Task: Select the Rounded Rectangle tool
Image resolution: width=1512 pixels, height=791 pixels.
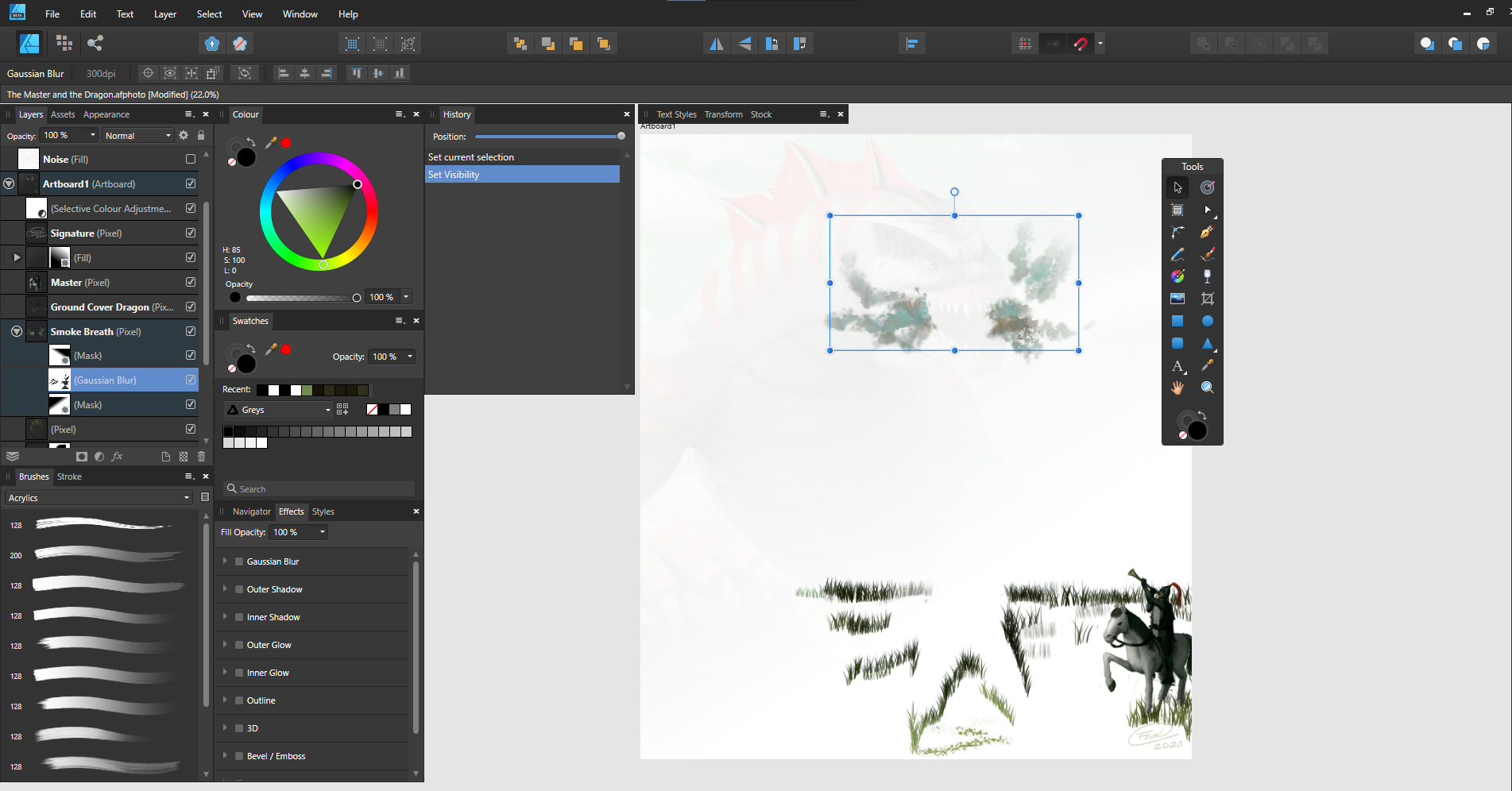Action: click(x=1178, y=343)
